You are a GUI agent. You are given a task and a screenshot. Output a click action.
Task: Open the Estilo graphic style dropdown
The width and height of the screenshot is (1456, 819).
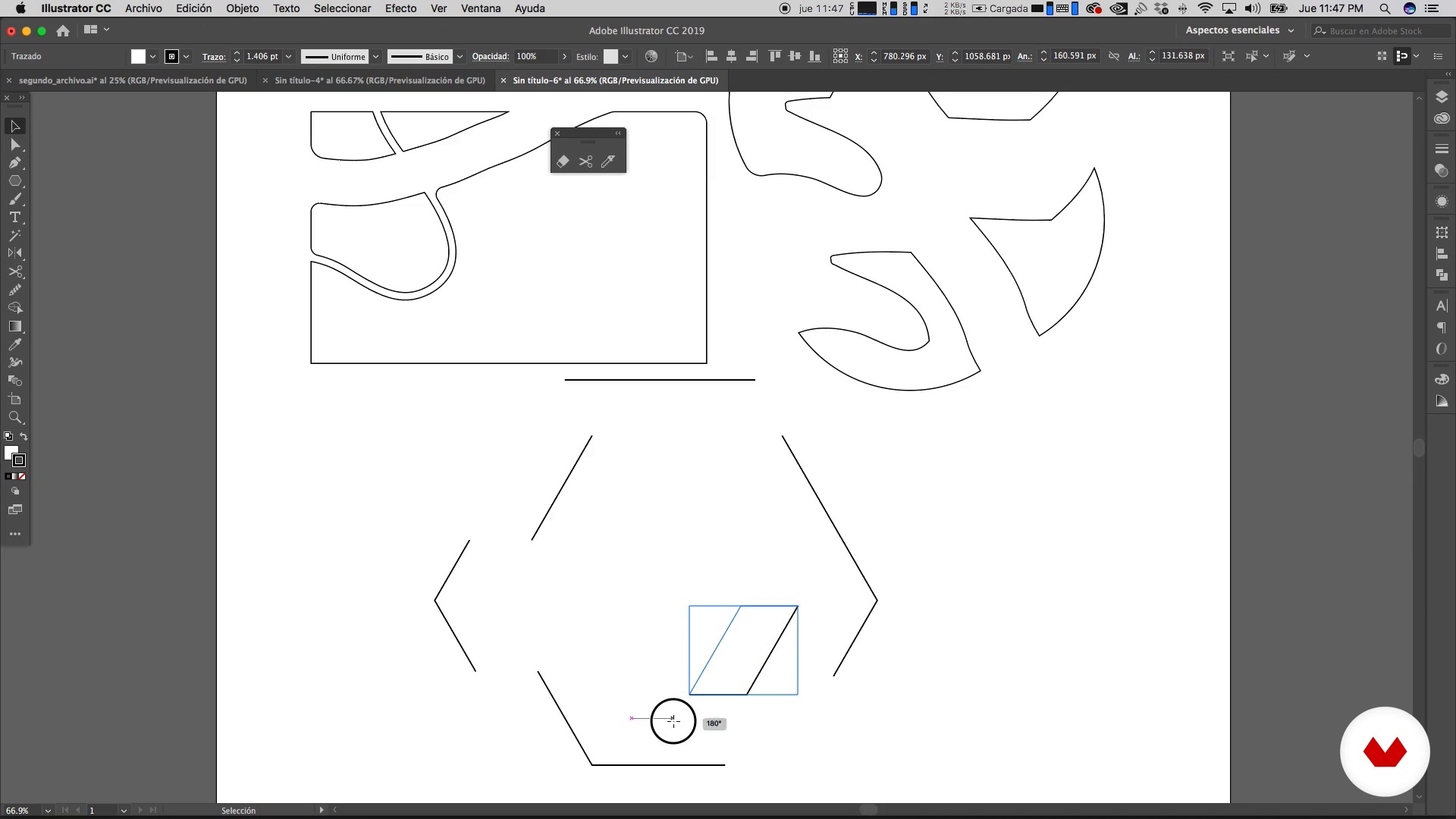(x=626, y=57)
